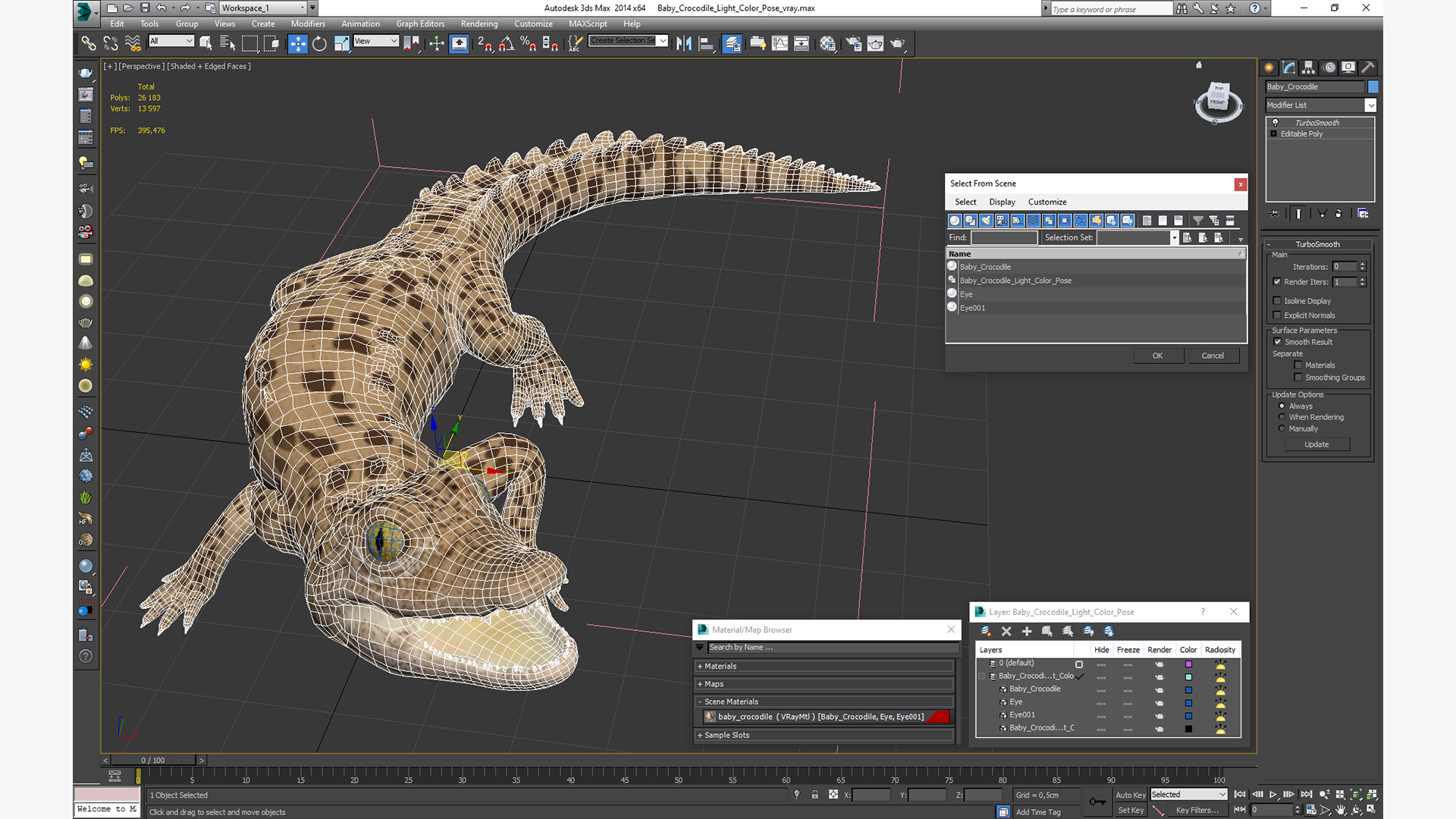Open the Modifiers menu
Viewport: 1456px width, 819px height.
point(308,24)
